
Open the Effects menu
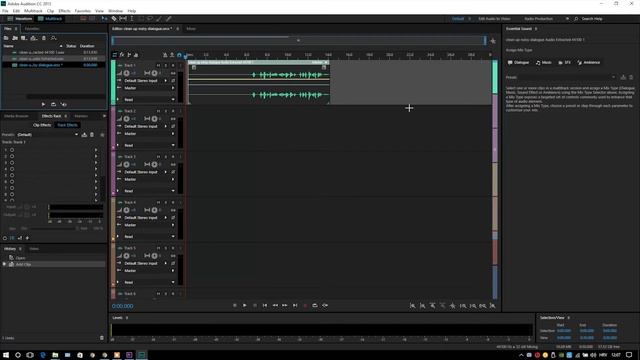[64, 11]
